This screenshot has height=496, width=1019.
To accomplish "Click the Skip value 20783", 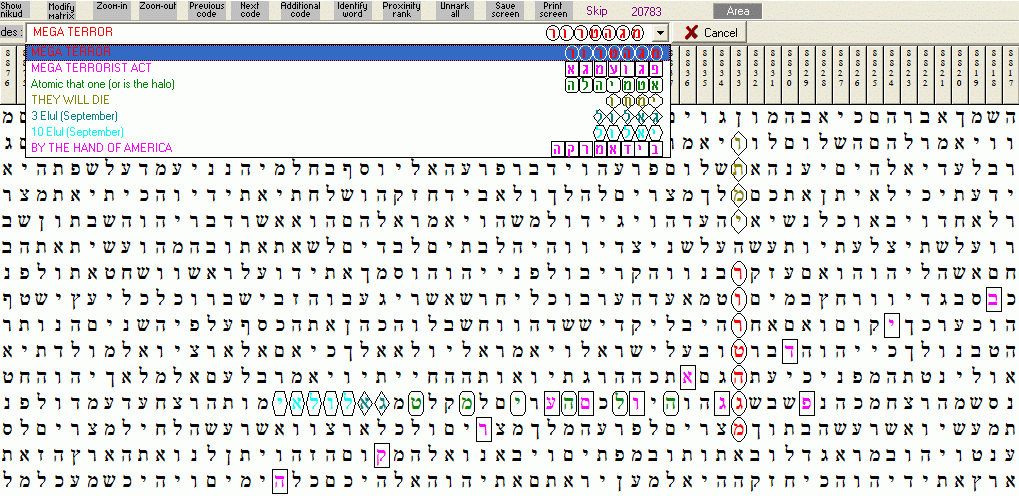I will pyautogui.click(x=647, y=11).
